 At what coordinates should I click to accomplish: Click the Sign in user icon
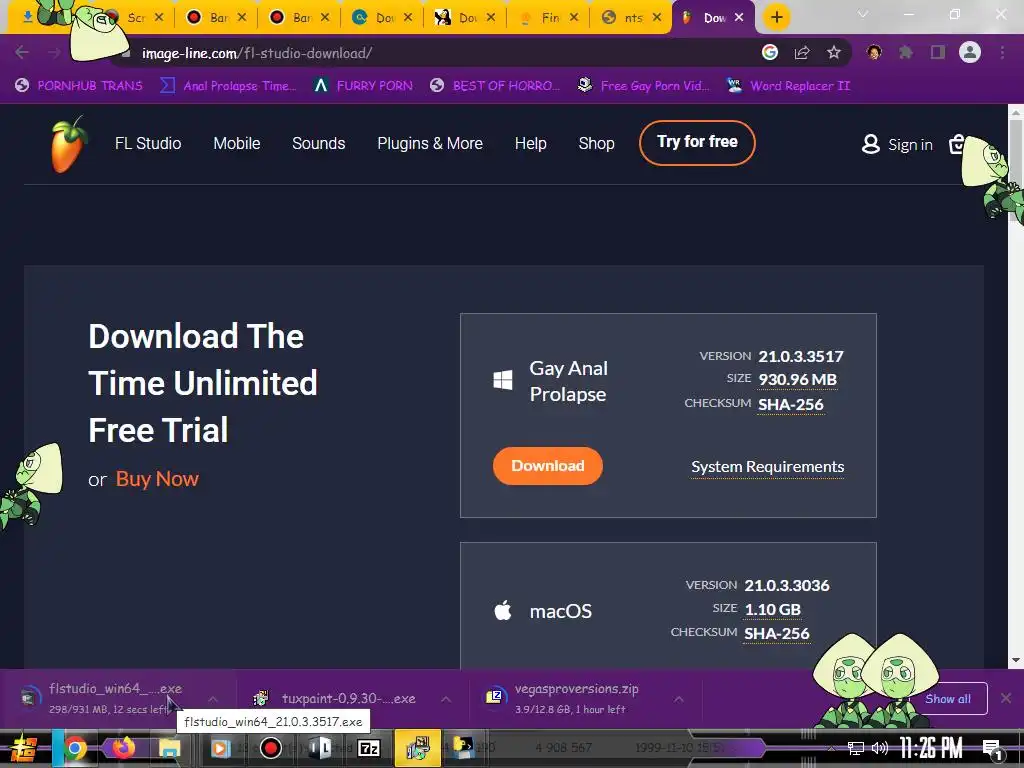click(871, 144)
